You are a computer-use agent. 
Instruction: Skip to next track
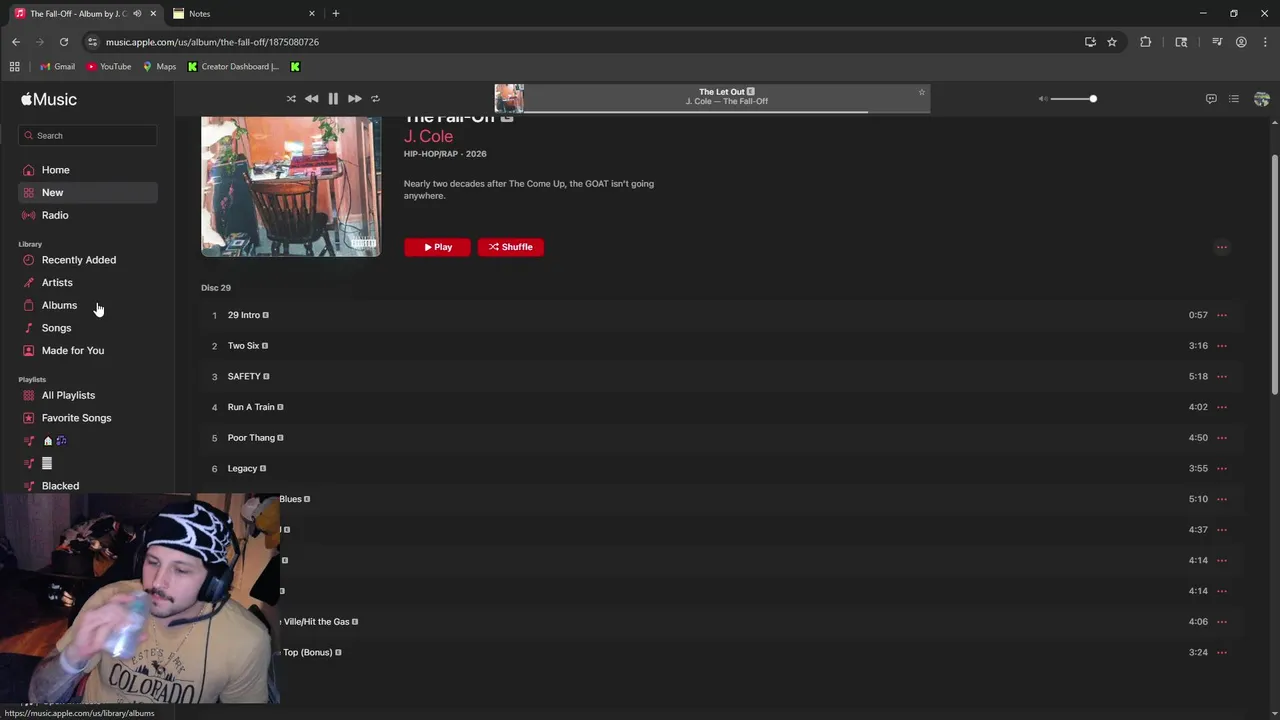point(354,99)
